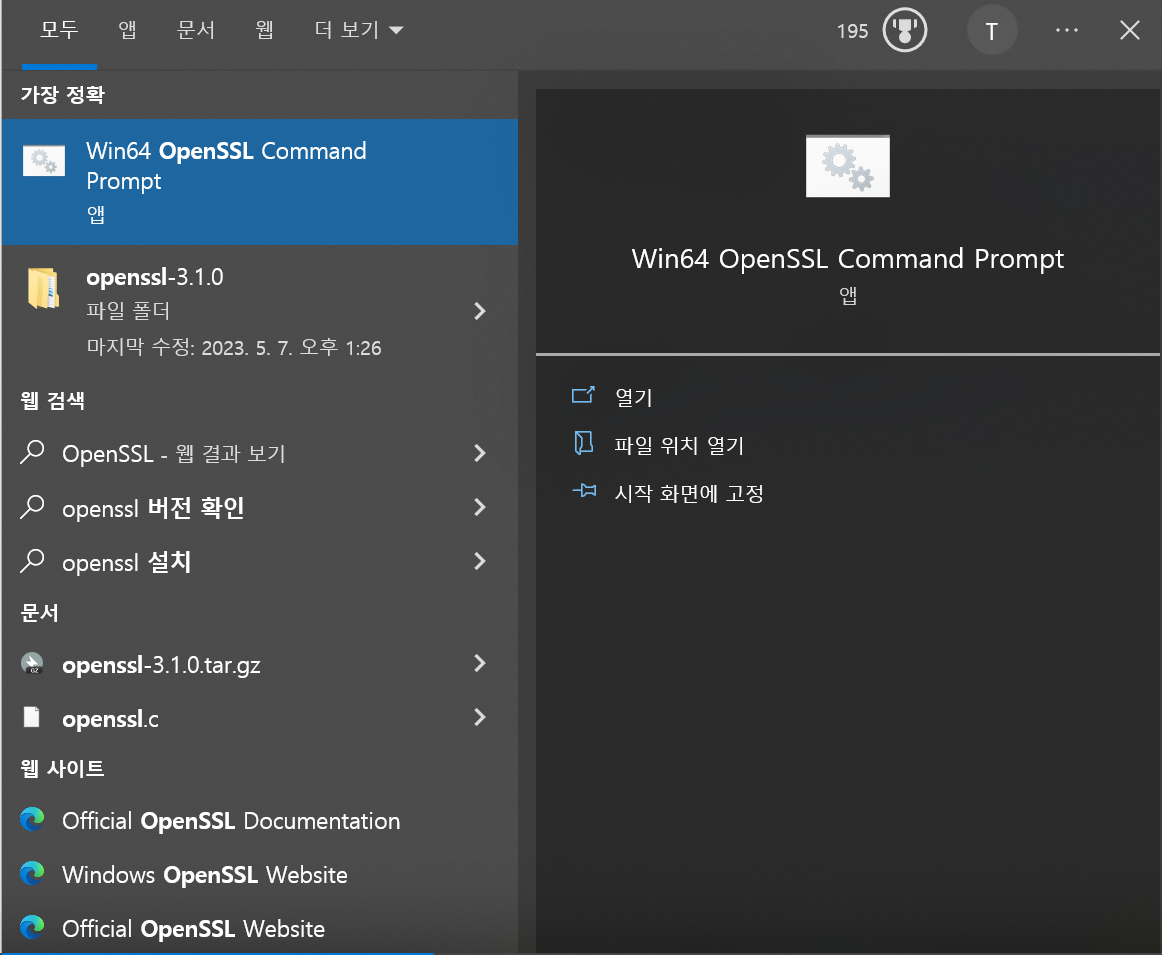Click the openssl-3.1.0 folder icon

click(44, 287)
